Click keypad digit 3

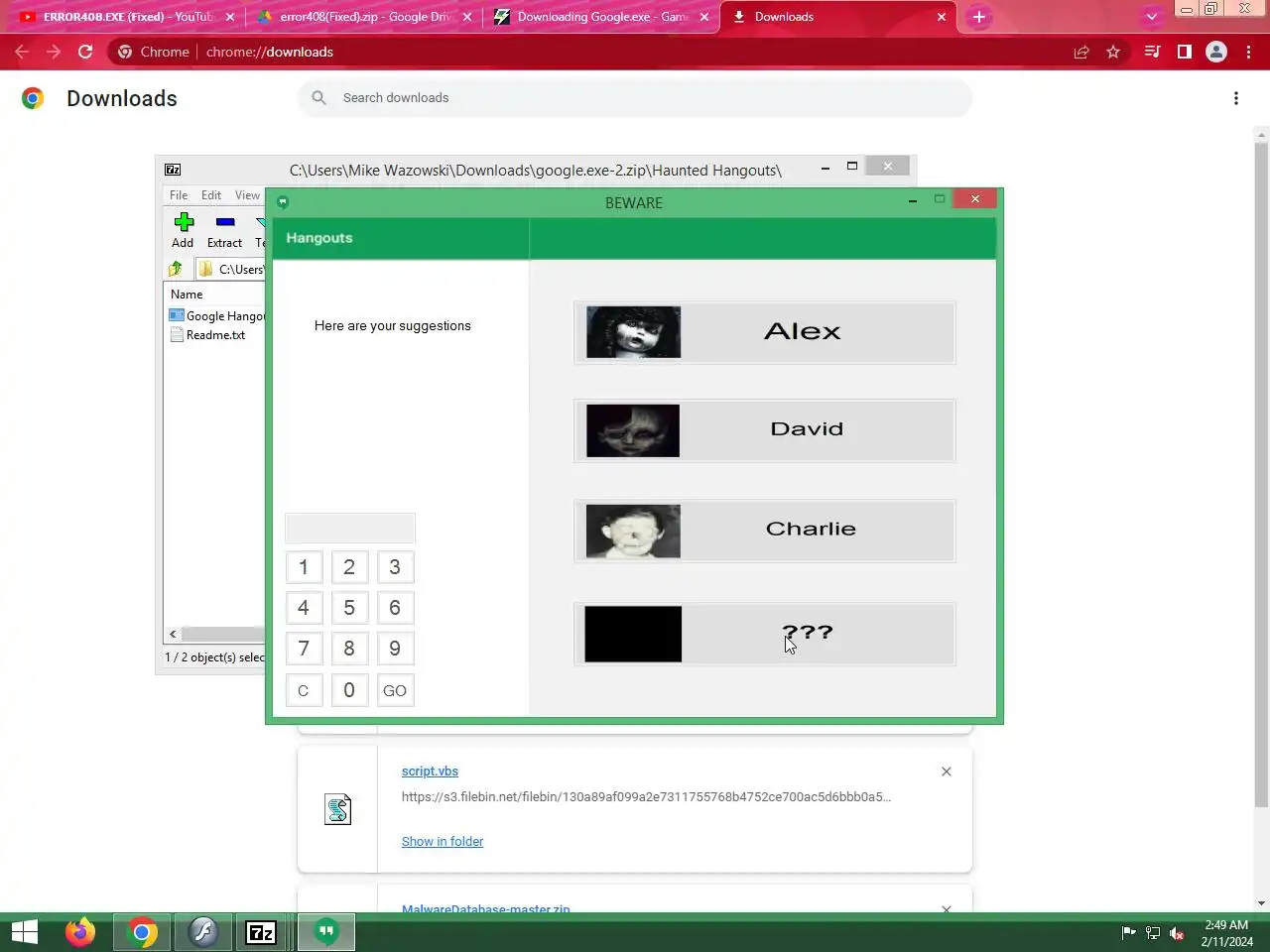pyautogui.click(x=395, y=567)
